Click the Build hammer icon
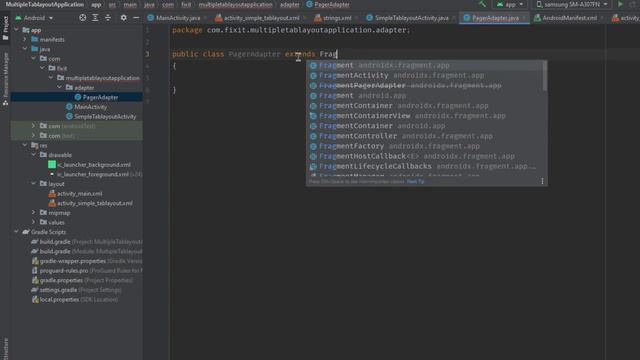640x360 pixels. [x=482, y=4]
